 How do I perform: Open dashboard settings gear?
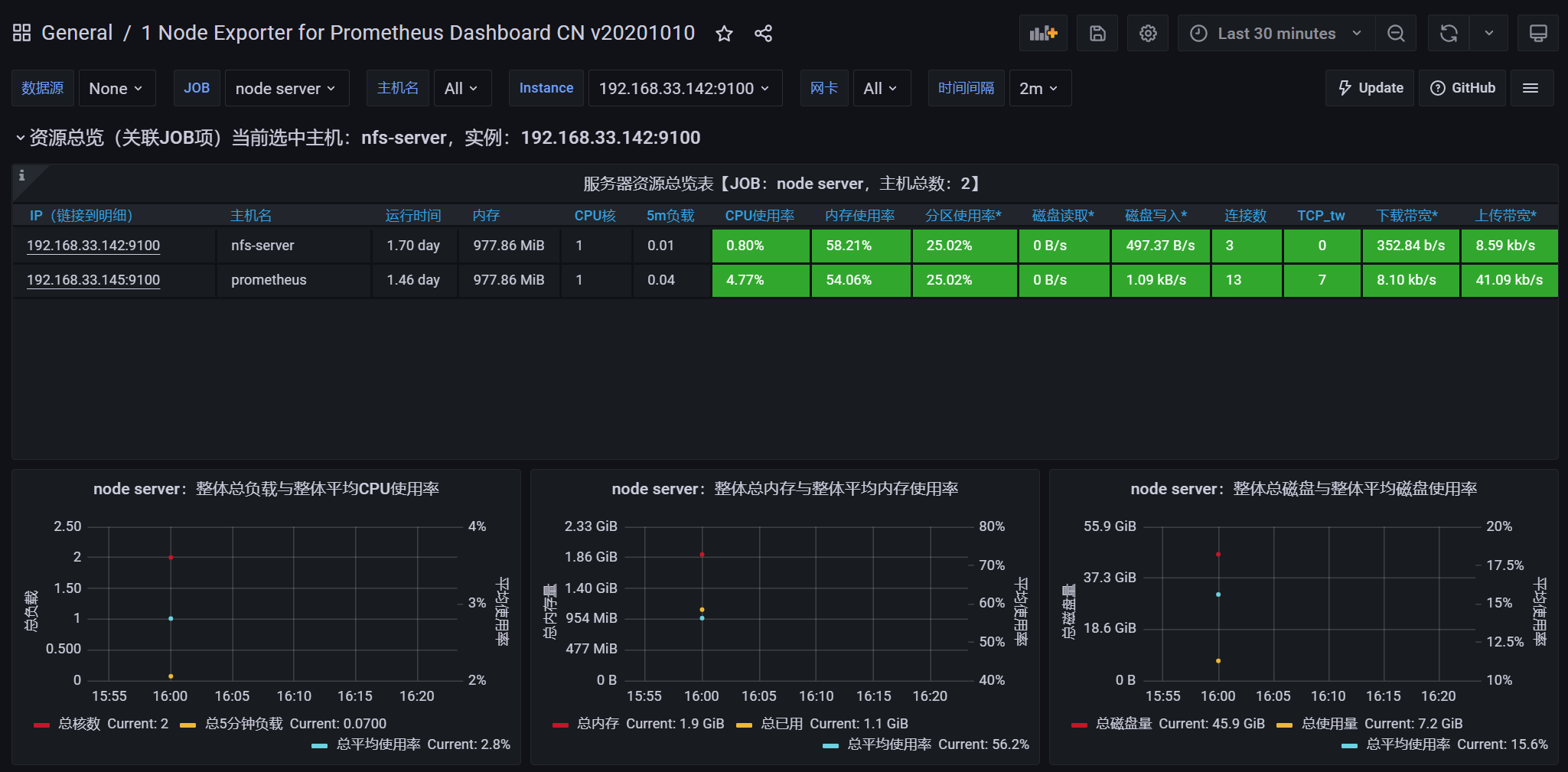point(1147,33)
